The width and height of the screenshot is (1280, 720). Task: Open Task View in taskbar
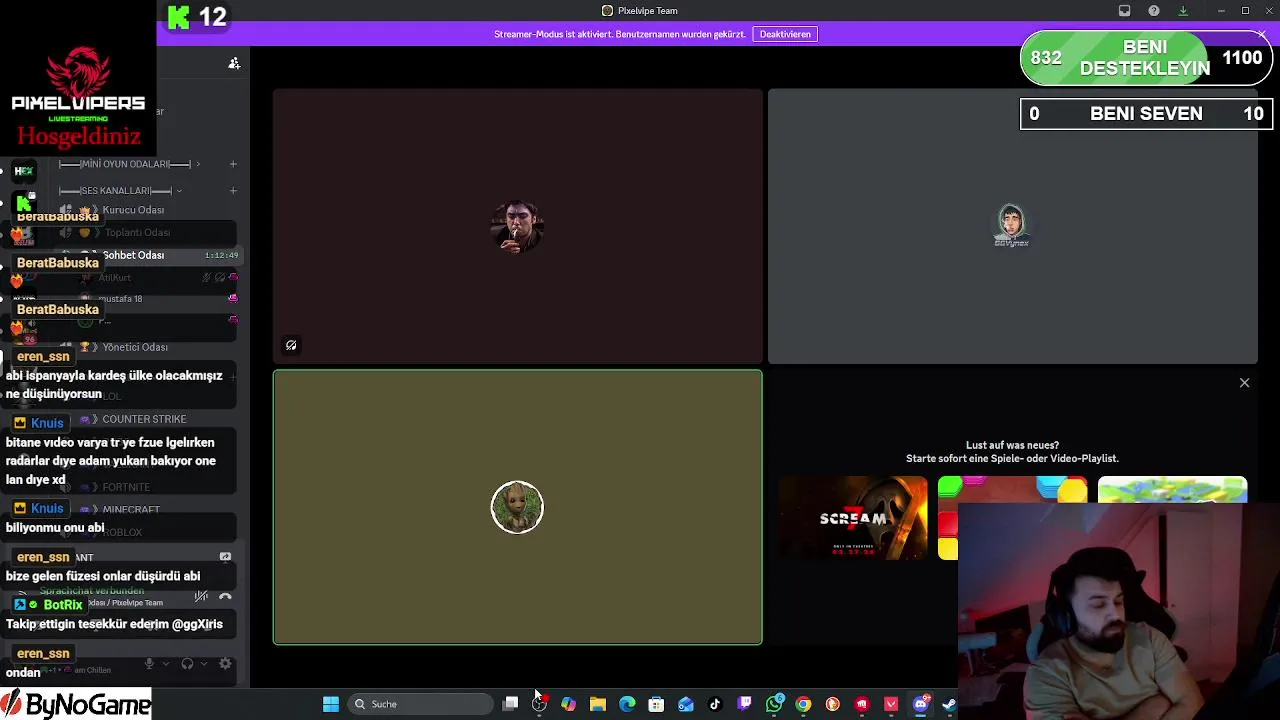510,704
